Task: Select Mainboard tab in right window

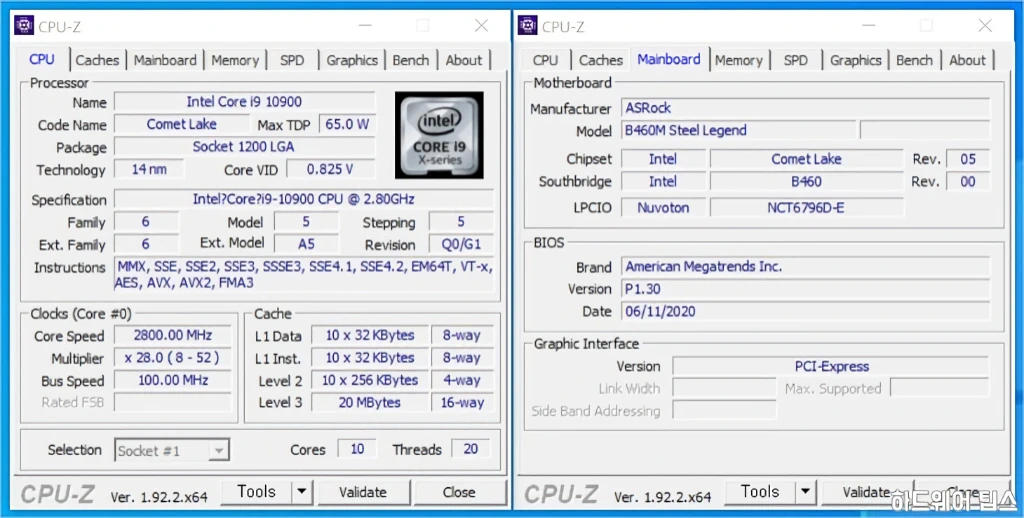Action: (669, 59)
